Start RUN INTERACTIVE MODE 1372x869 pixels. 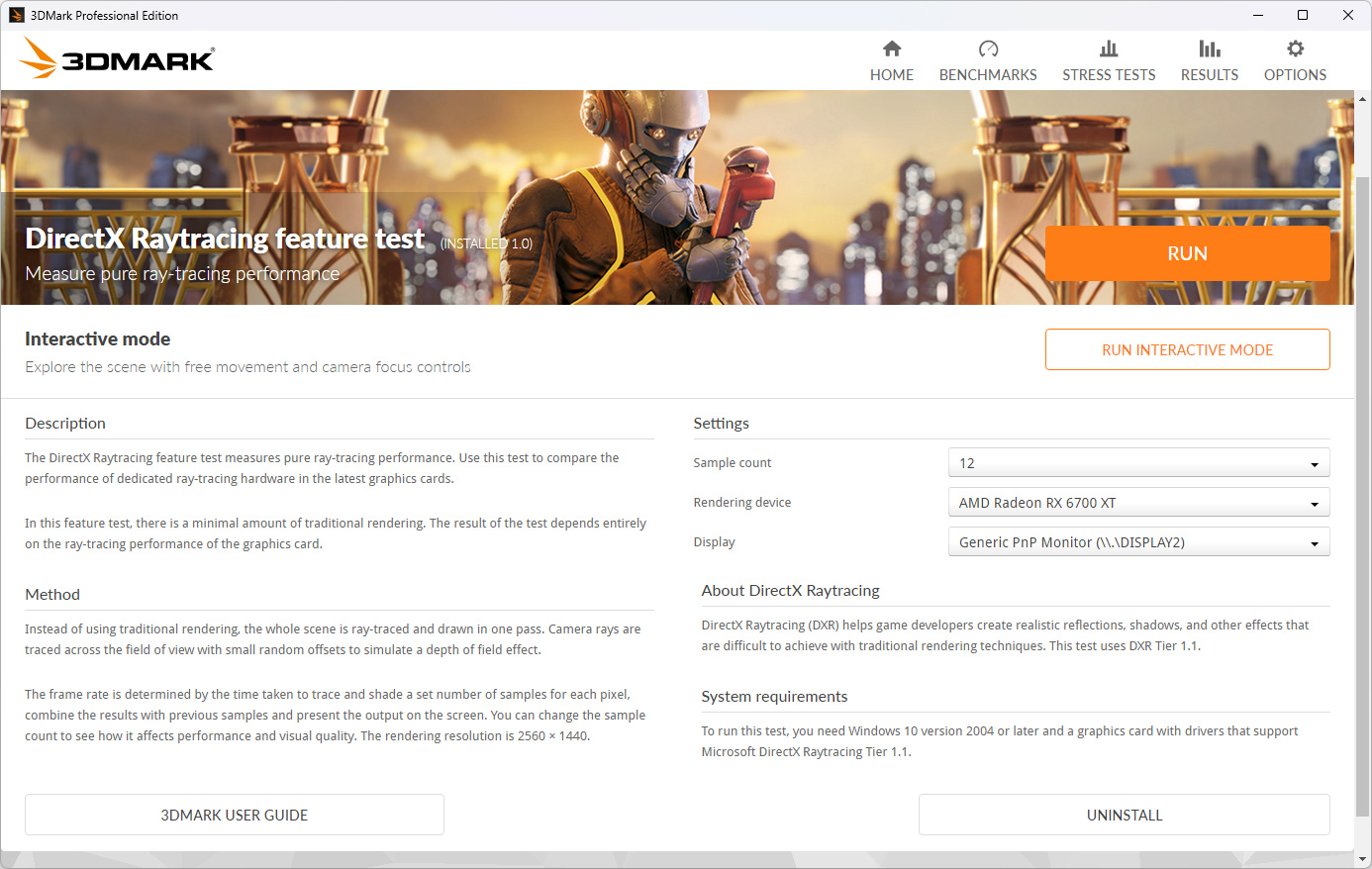pyautogui.click(x=1187, y=350)
